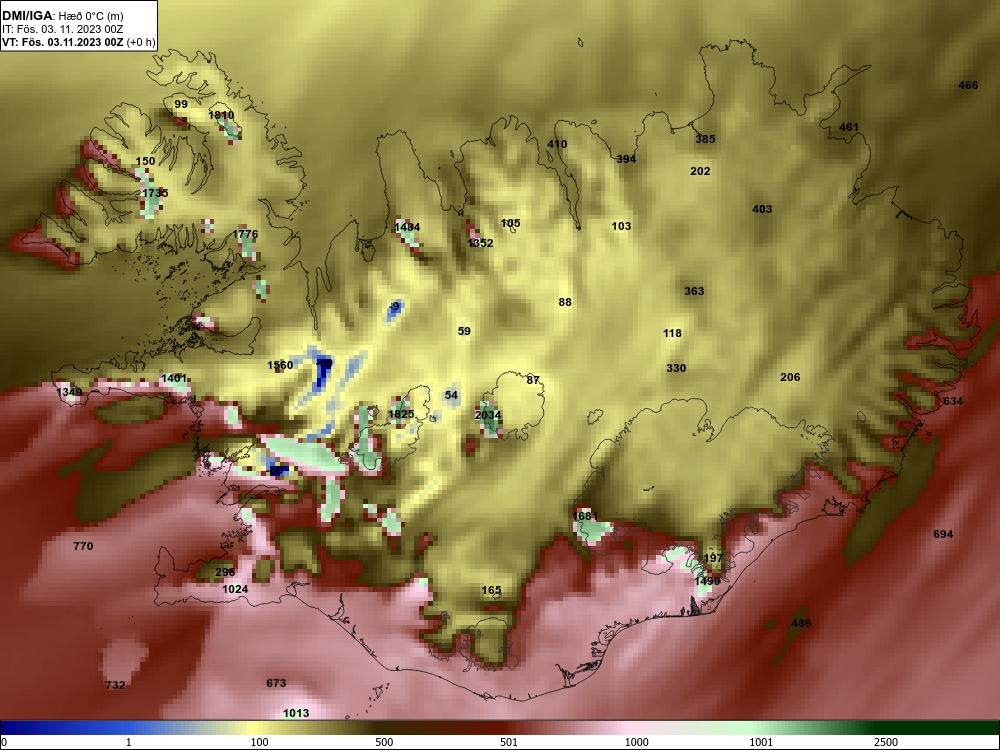Click the map value 1013
The image size is (1000, 750).
pos(296,714)
